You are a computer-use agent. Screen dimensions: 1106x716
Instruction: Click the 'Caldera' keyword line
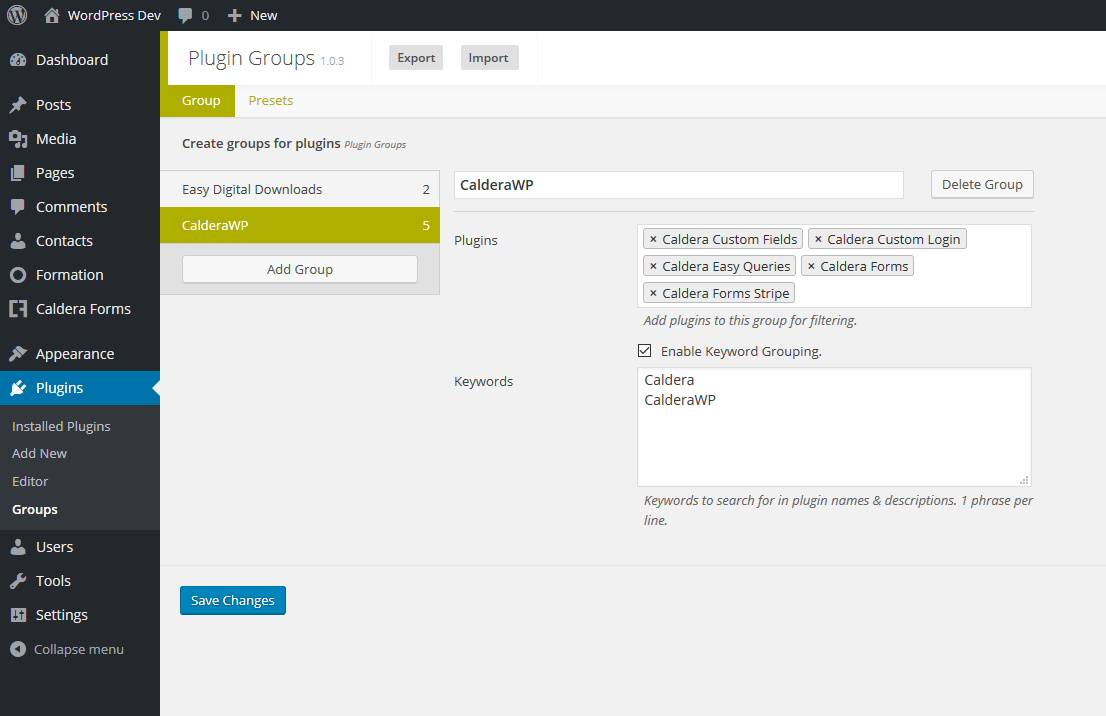click(x=669, y=380)
